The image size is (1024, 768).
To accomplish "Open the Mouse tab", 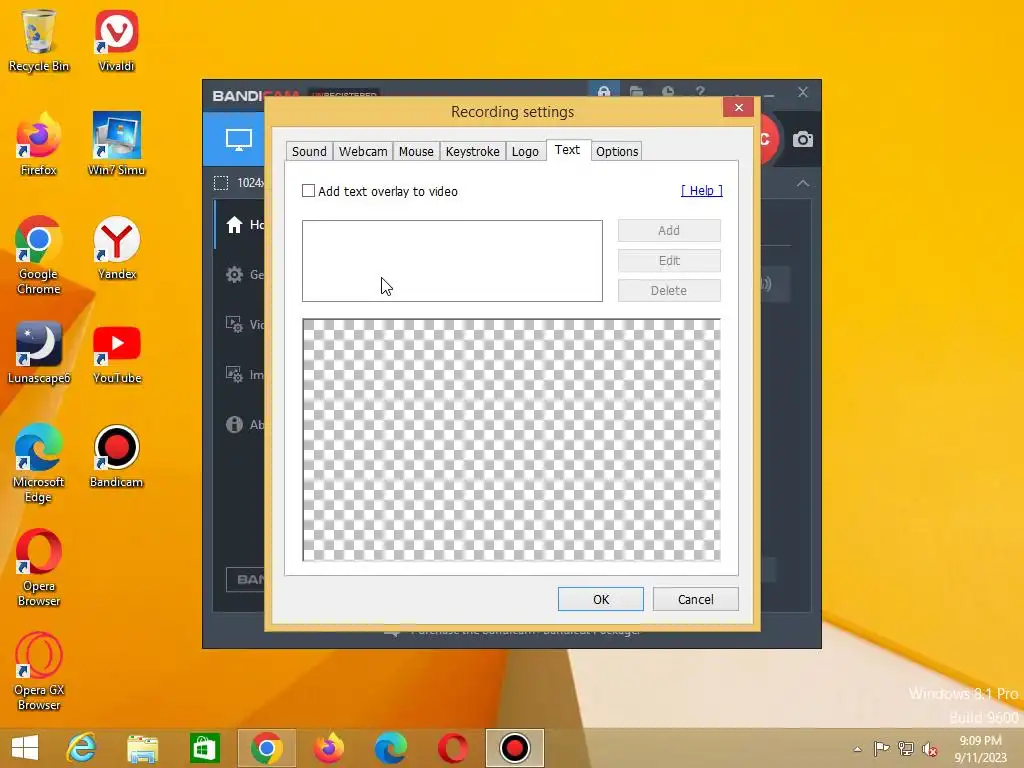I will 416,152.
